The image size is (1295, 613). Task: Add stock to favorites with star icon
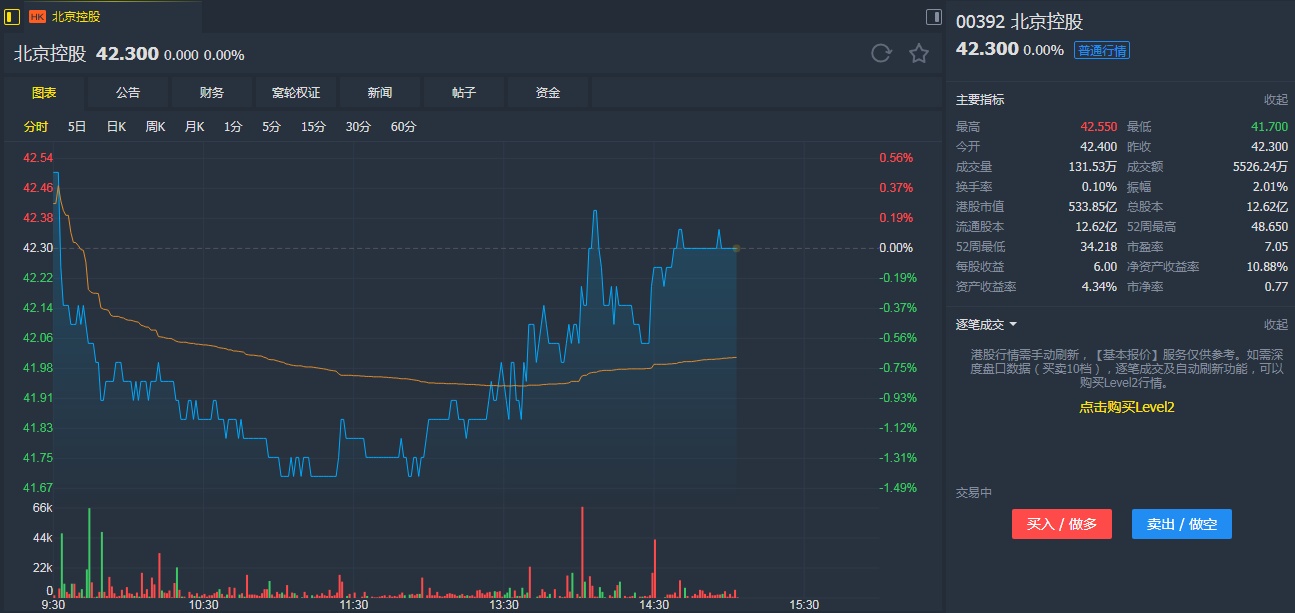tap(919, 54)
